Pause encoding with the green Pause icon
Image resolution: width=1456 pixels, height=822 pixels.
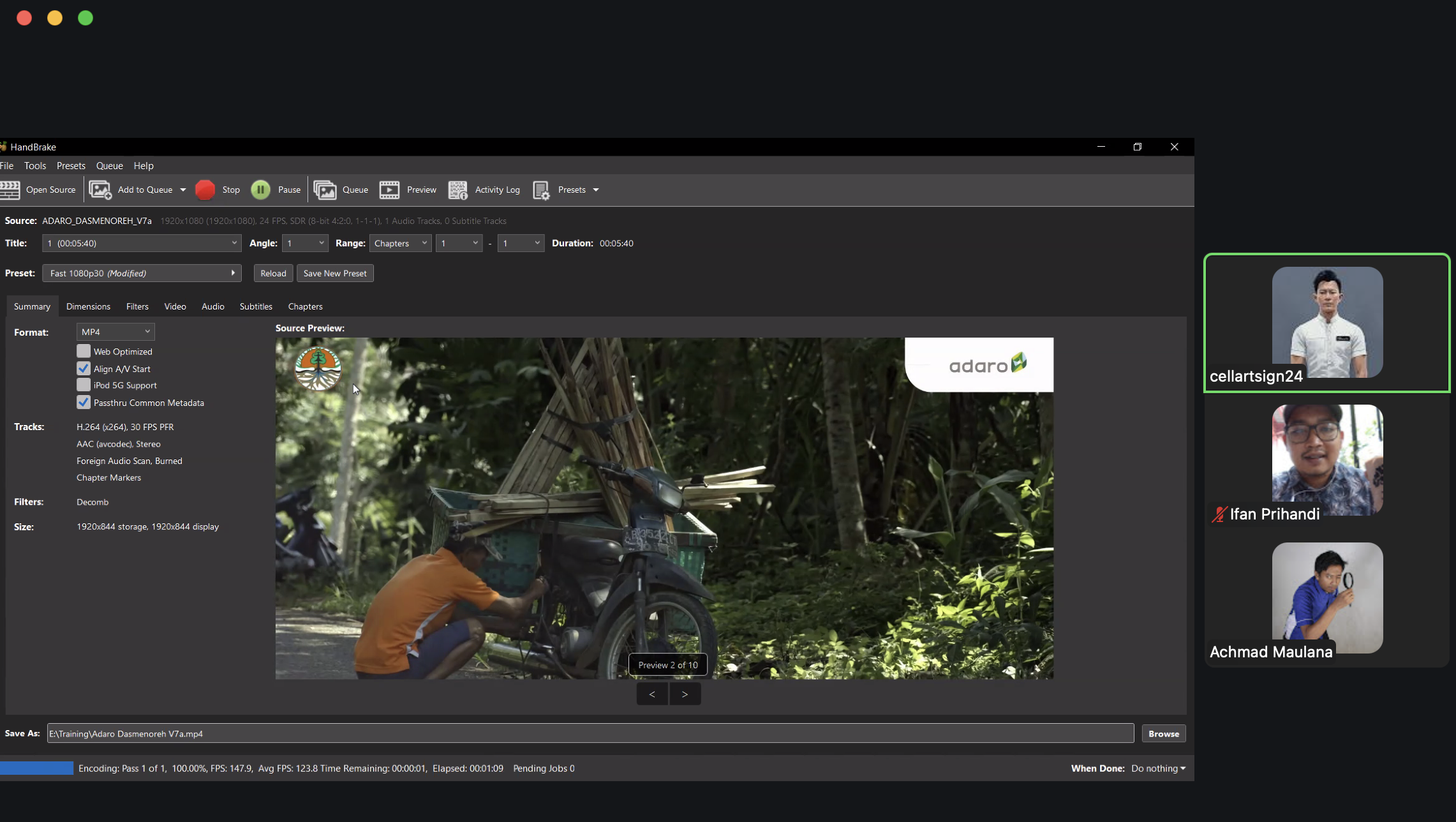point(260,190)
